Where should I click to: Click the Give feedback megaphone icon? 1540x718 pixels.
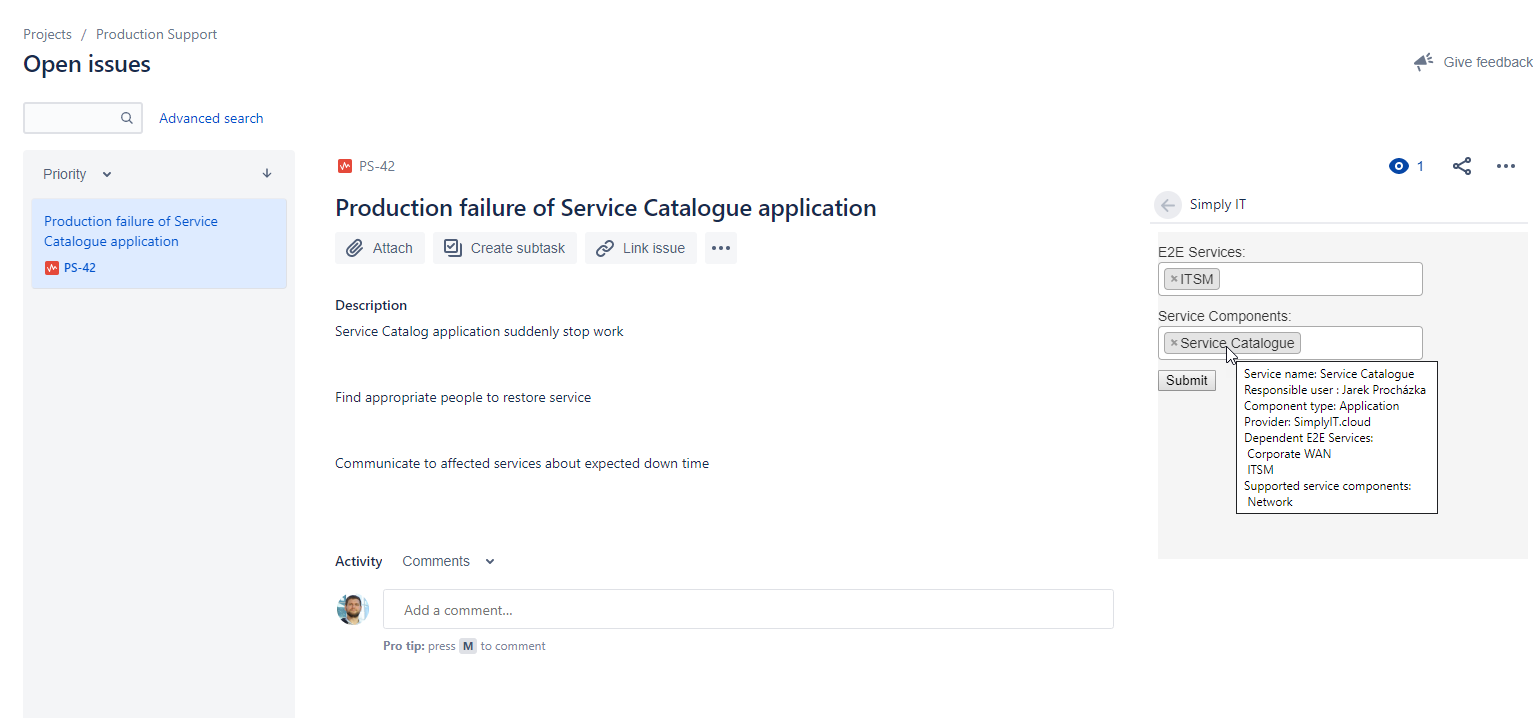pyautogui.click(x=1423, y=62)
